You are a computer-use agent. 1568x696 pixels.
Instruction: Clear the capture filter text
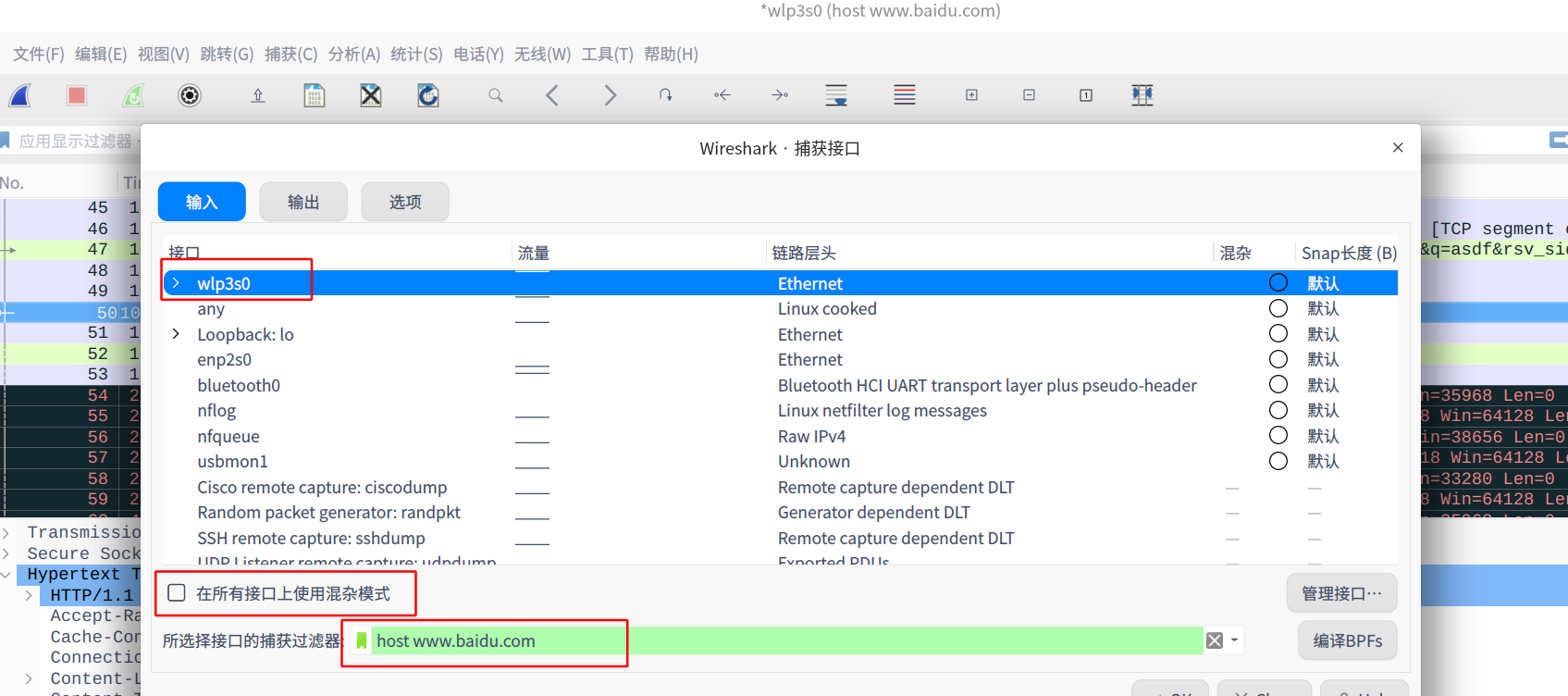(1215, 640)
